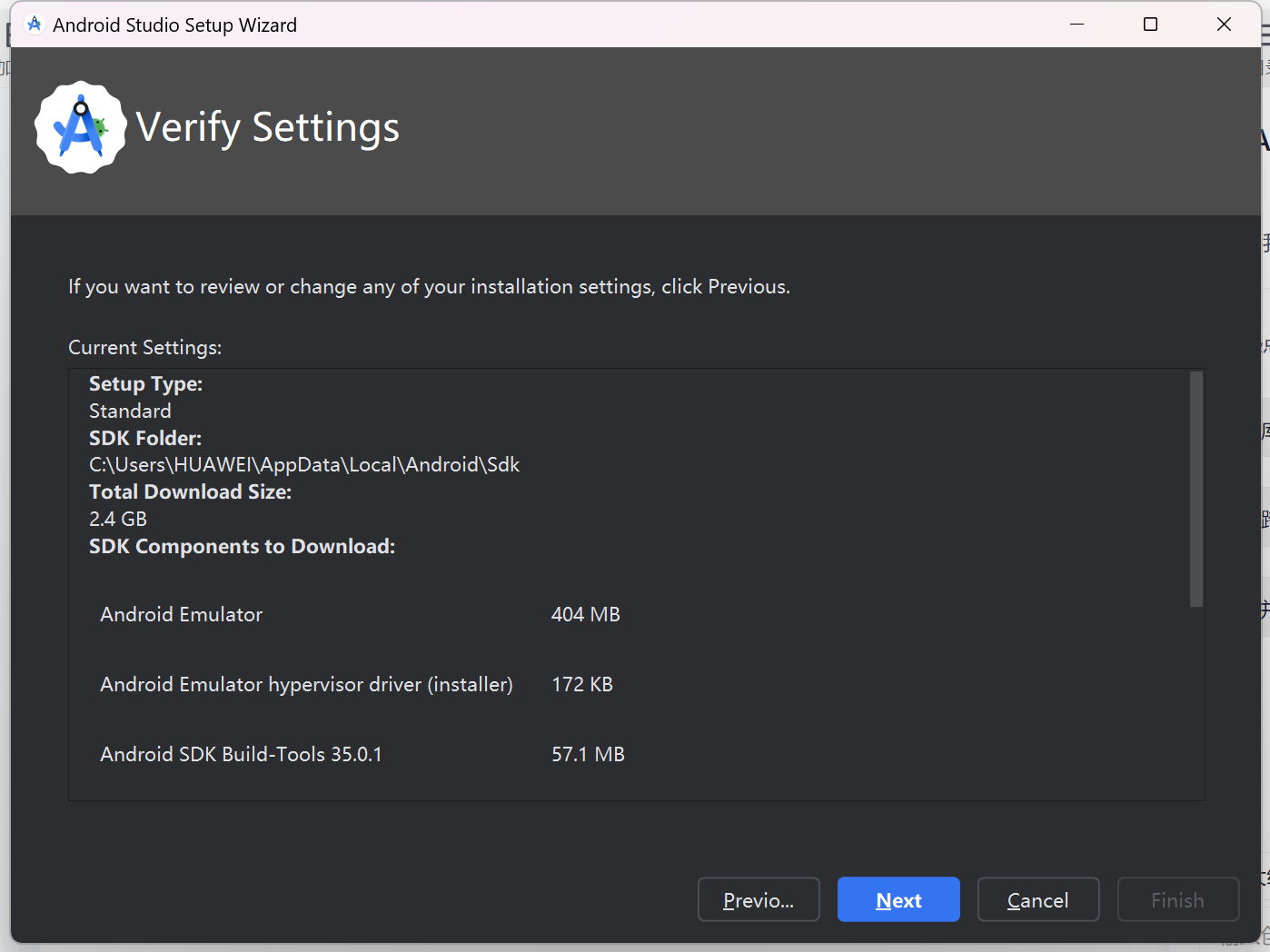The width and height of the screenshot is (1270, 952).
Task: Click the instruction text about clicking Previous
Action: (x=429, y=286)
